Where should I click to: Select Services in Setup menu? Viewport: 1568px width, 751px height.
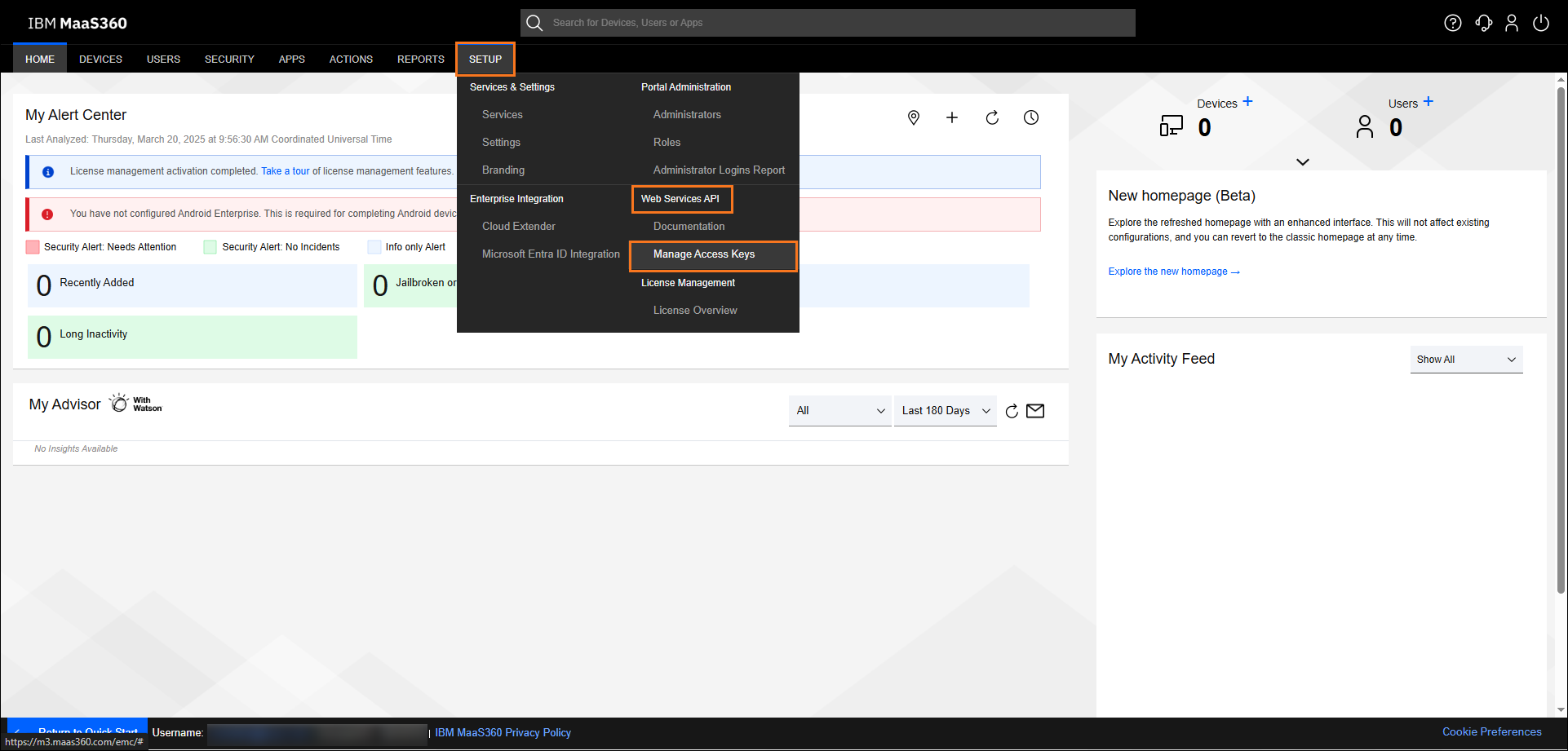pos(503,115)
